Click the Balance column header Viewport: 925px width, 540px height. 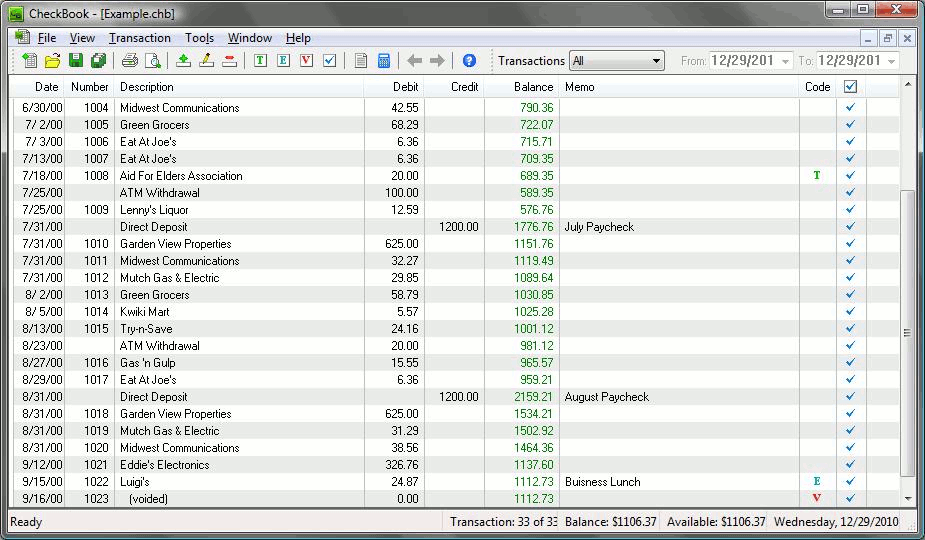[x=521, y=87]
